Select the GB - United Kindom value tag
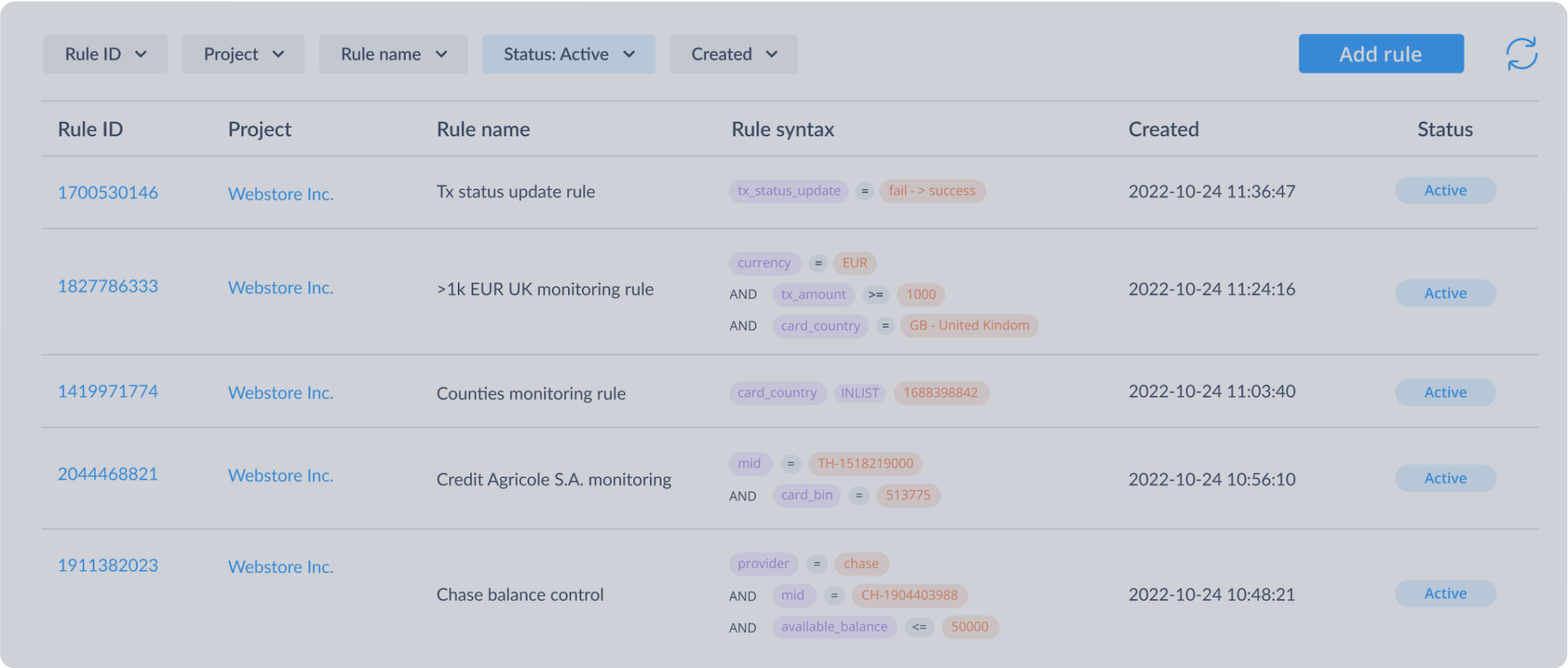This screenshot has height=668, width=1568. (x=969, y=326)
